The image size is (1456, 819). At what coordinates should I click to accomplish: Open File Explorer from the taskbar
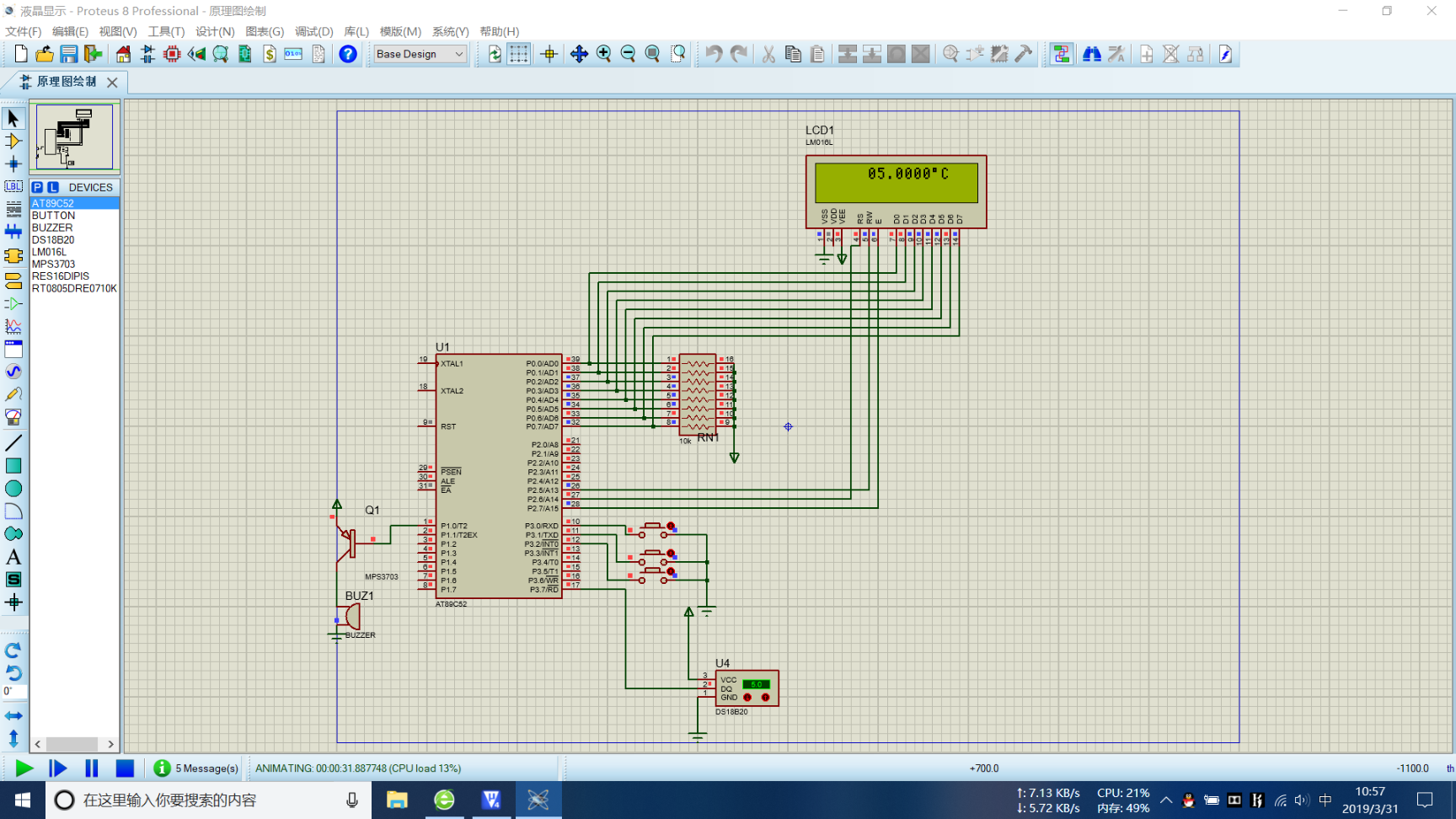point(397,800)
